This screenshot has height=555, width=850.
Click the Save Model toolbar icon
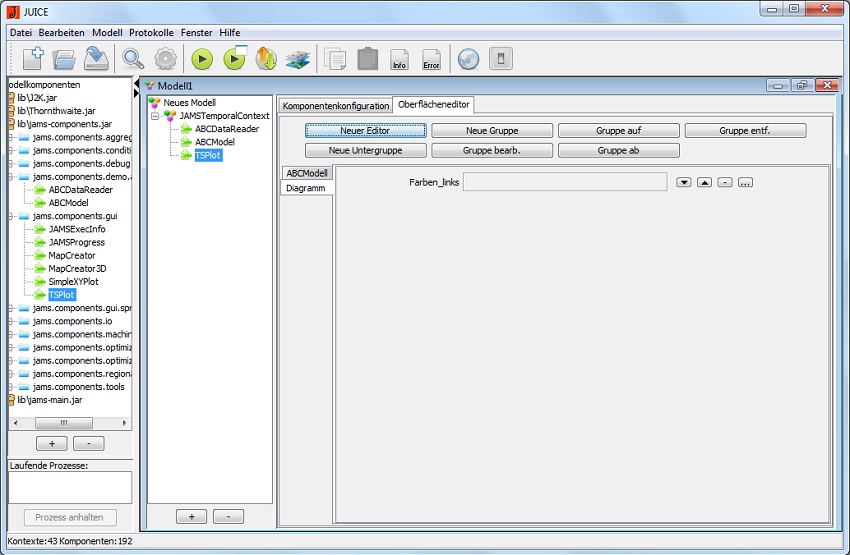click(x=96, y=59)
